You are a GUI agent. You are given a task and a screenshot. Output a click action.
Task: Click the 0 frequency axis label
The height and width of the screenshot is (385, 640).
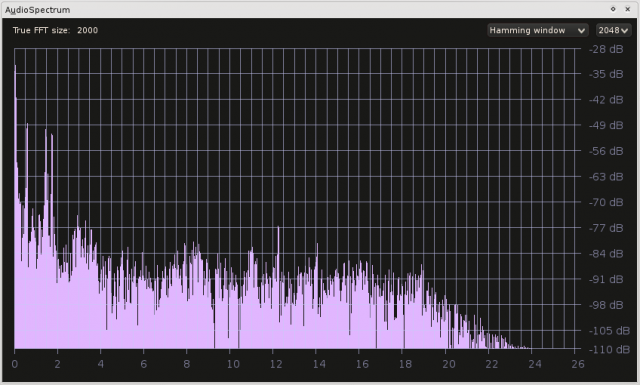tap(15, 364)
